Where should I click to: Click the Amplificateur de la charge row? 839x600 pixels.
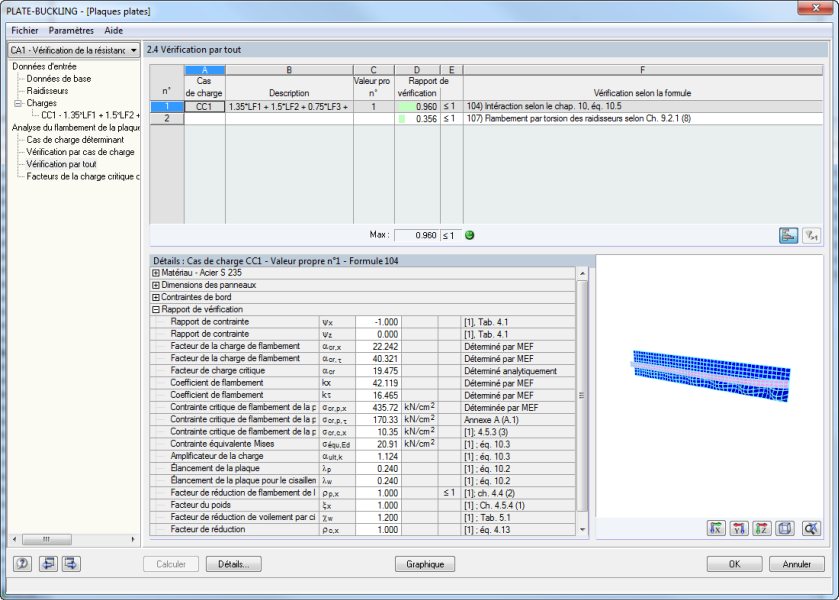coord(363,457)
